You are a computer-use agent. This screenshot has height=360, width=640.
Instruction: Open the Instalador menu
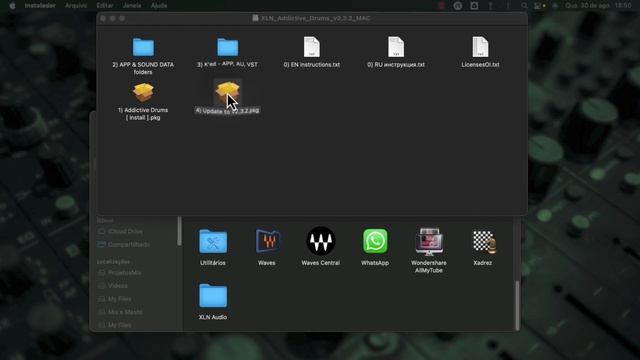(x=40, y=6)
